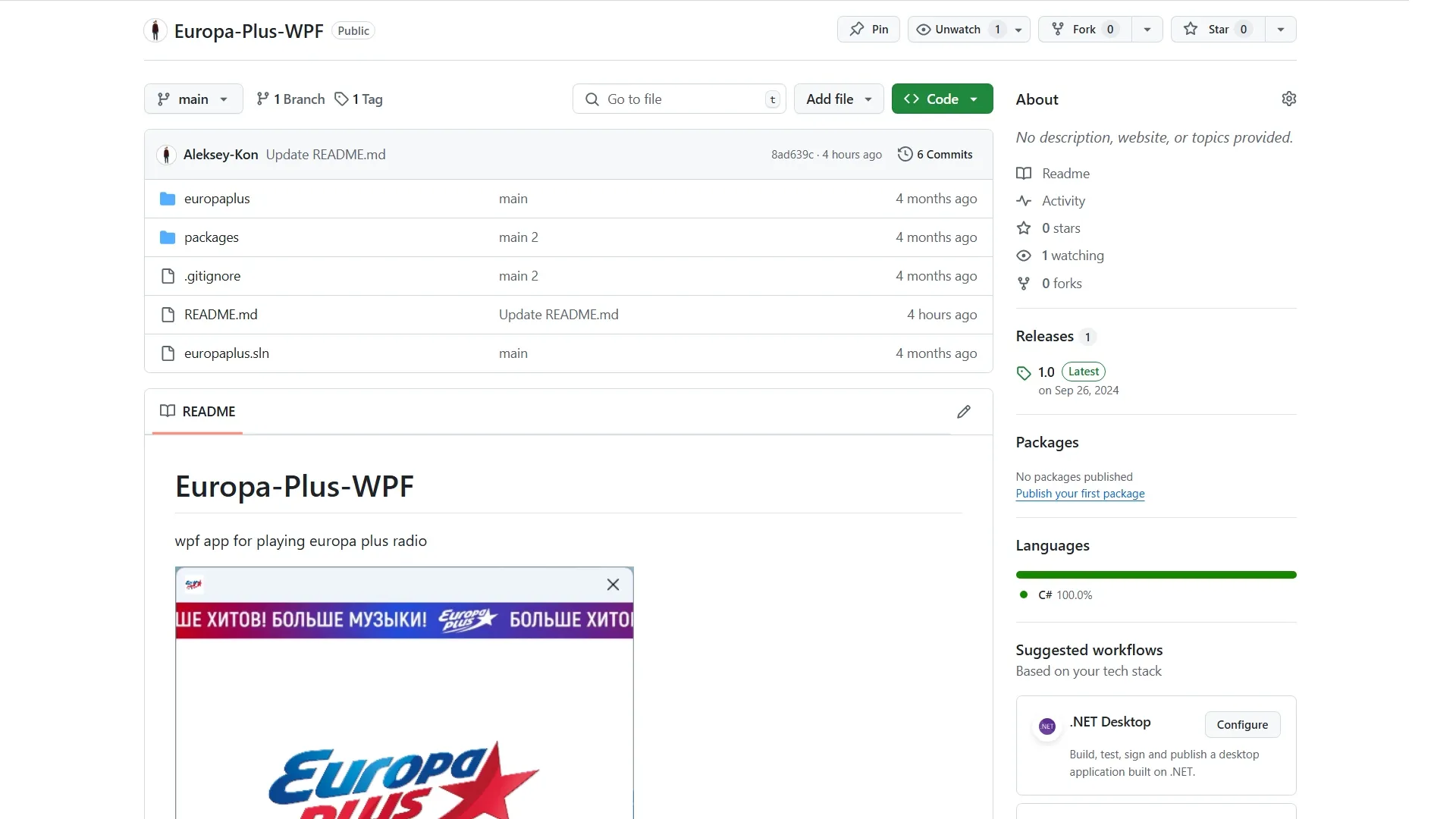Screen dimensions: 1456x819
Task: Open the 1 Branch list
Action: click(290, 99)
